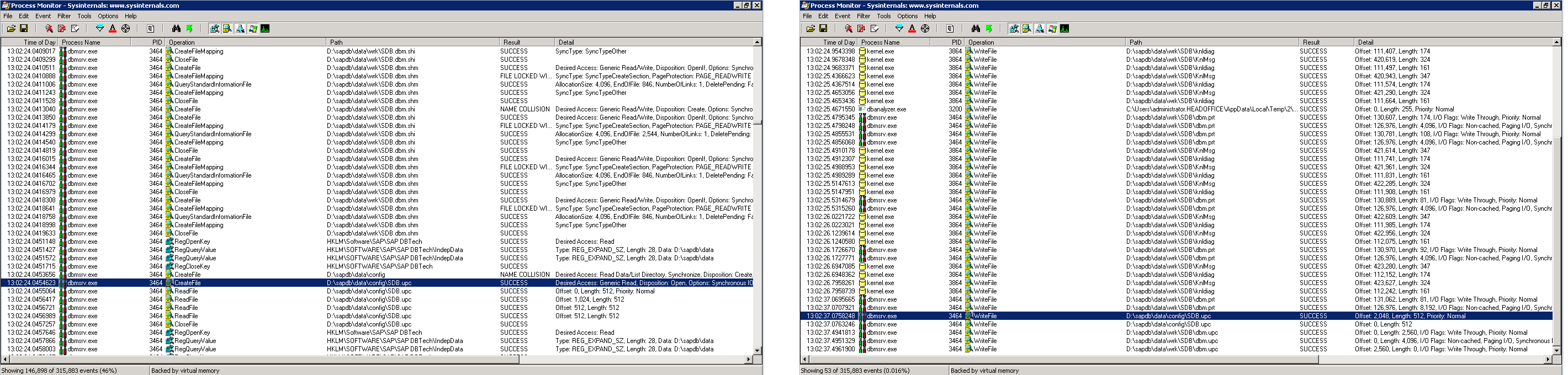Image resolution: width=1568 pixels, height=375 pixels.
Task: Save events using left window's disk icon
Action: tap(24, 29)
